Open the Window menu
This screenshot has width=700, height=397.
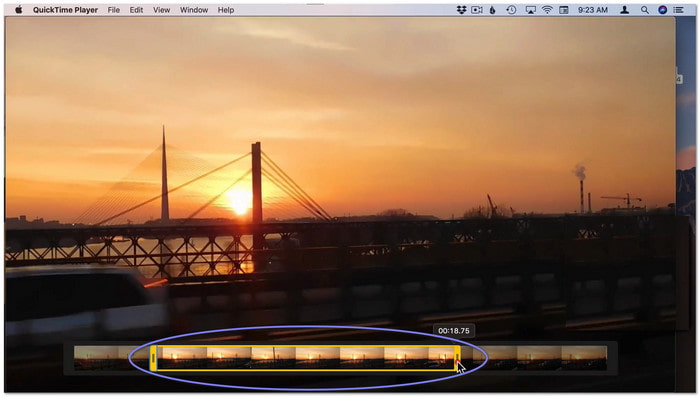[194, 10]
